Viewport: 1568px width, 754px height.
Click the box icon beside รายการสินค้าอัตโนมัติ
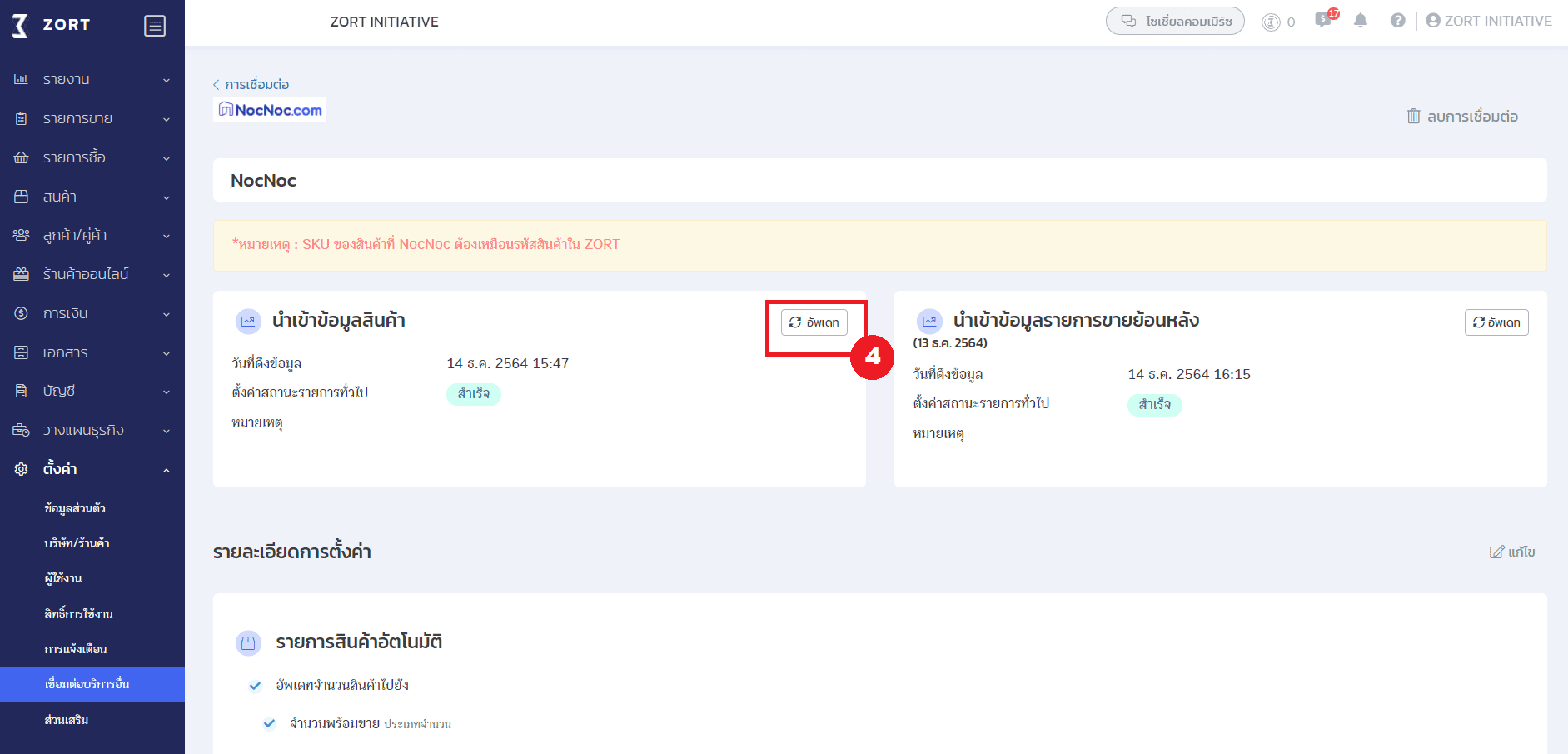click(248, 642)
